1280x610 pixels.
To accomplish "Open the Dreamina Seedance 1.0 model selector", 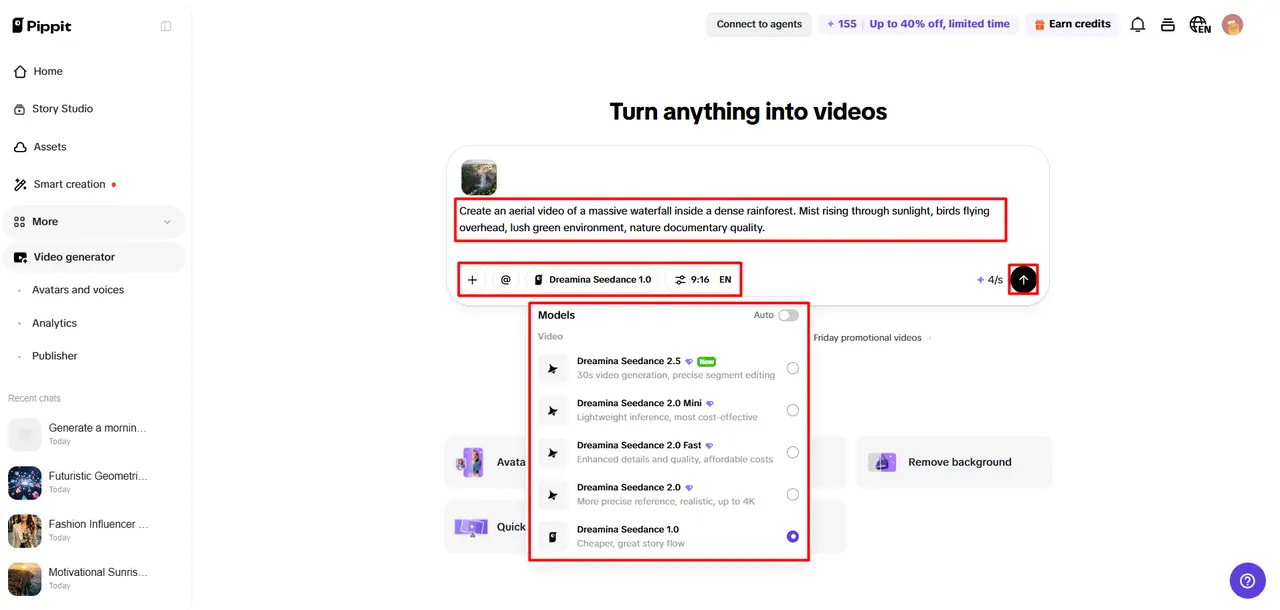I will tap(593, 280).
